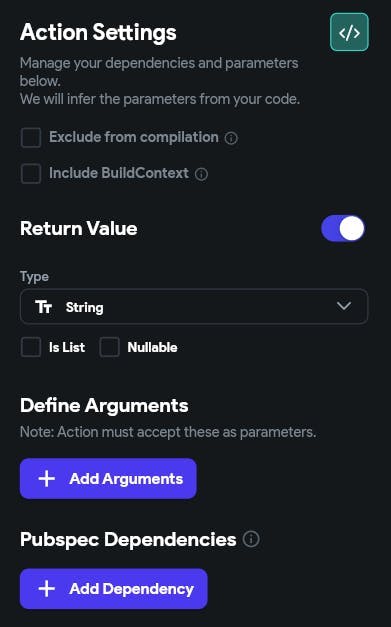
Task: Check the Exclude from compilation checkbox
Action: click(x=31, y=138)
